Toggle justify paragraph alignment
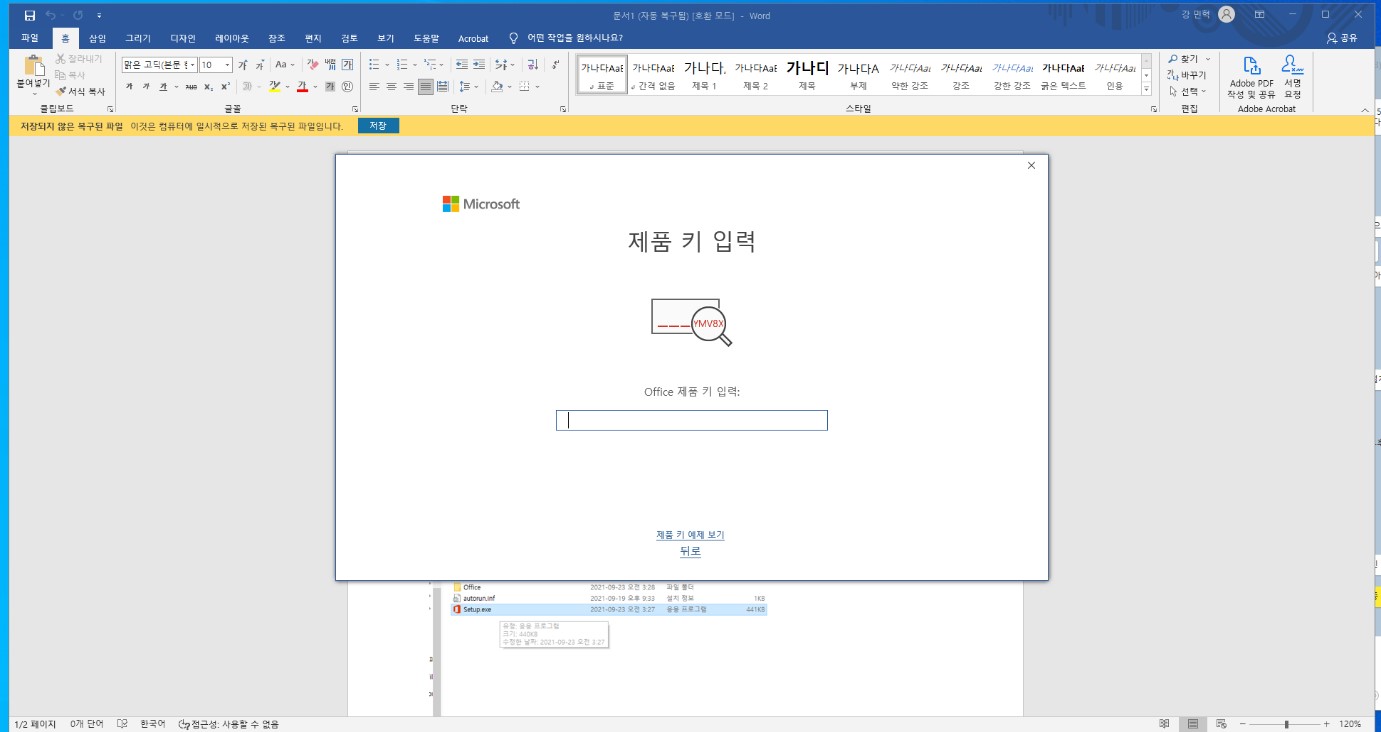 [426, 87]
